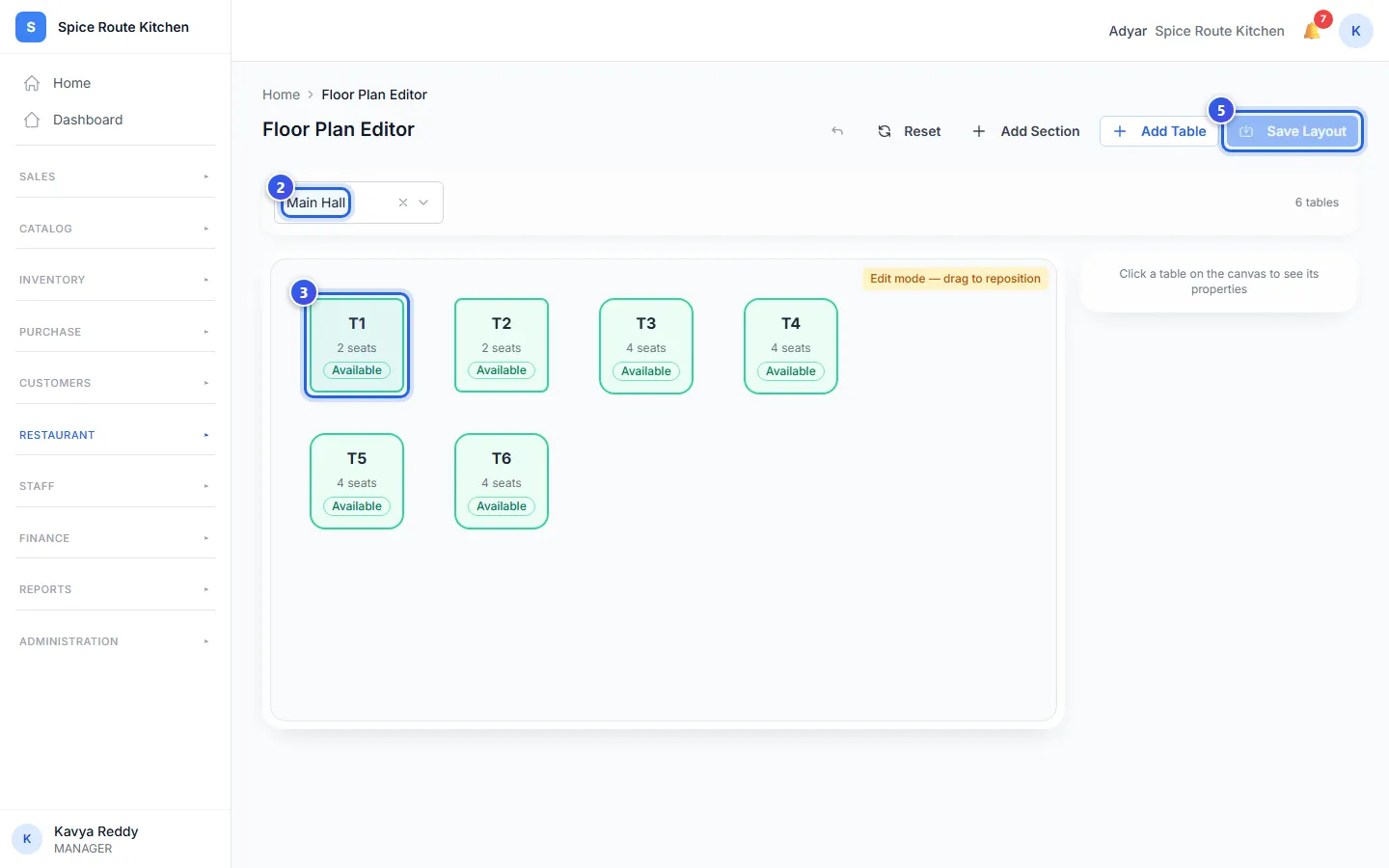Expand the Staff menu section
Screen dimensions: 1389x868
[116, 486]
